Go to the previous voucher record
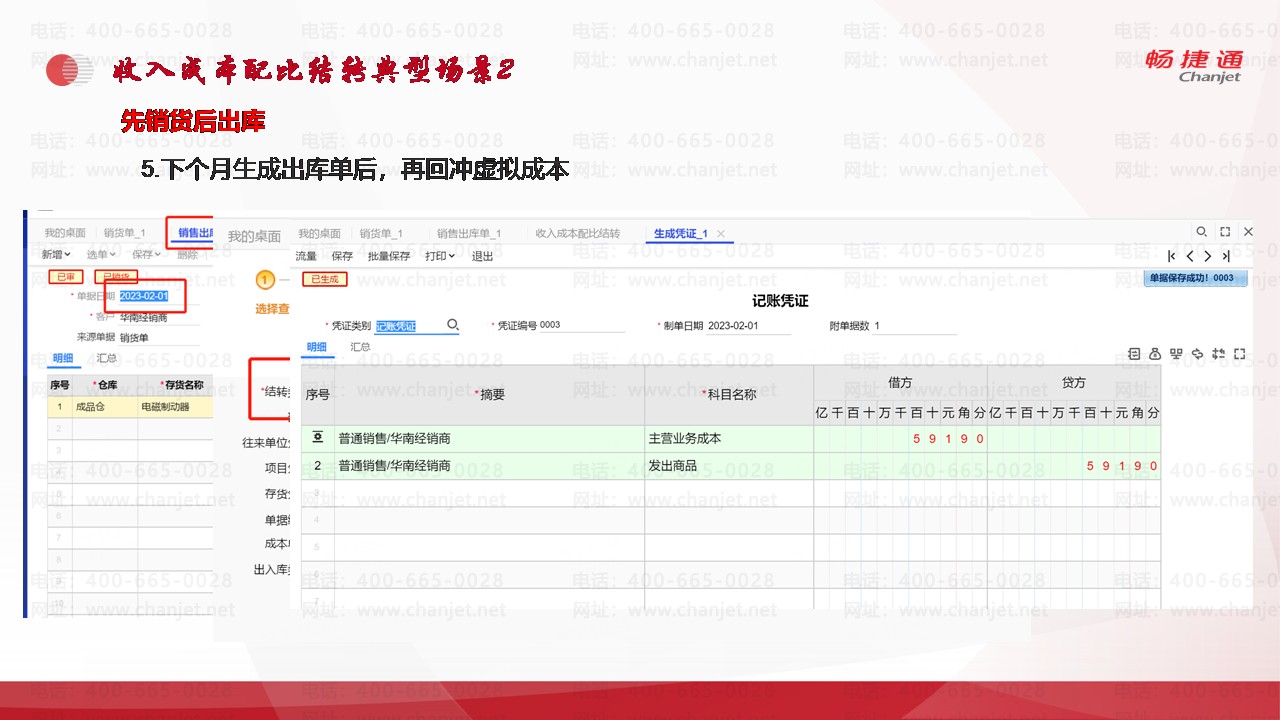This screenshot has width=1280, height=720. (x=1190, y=256)
